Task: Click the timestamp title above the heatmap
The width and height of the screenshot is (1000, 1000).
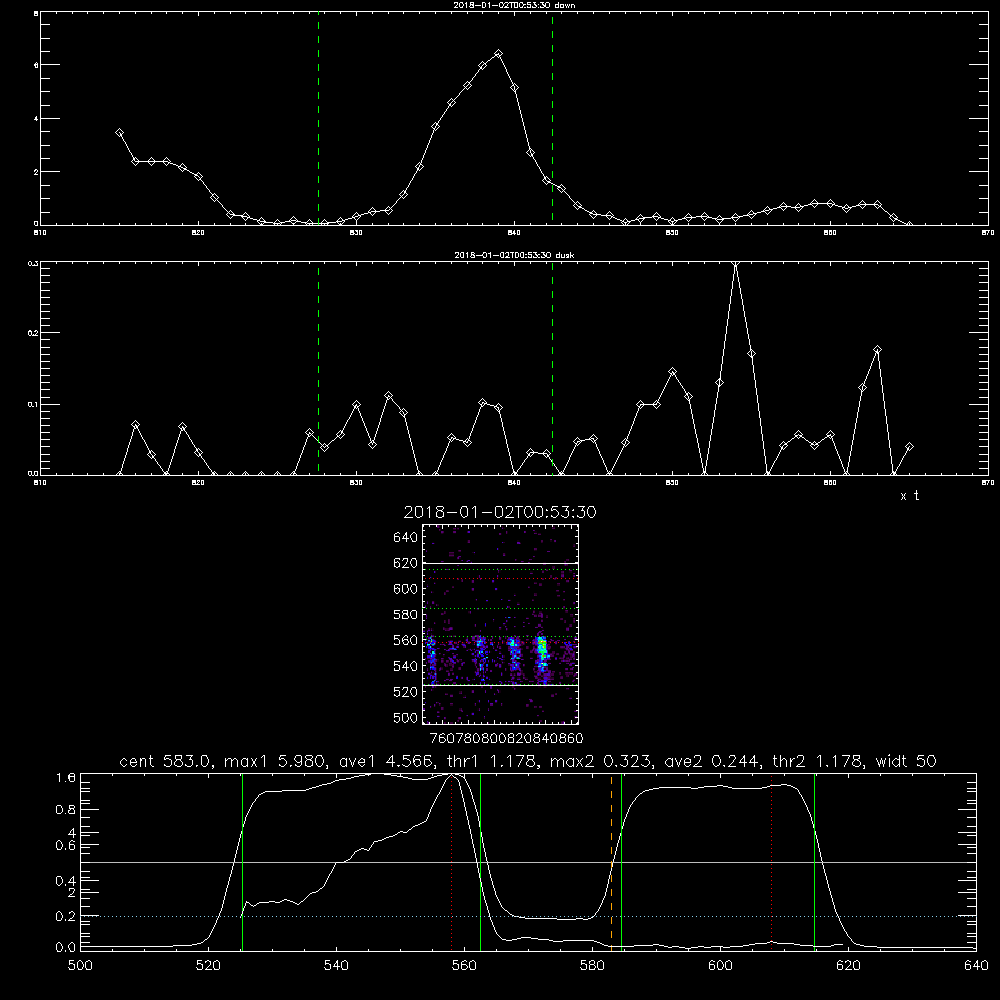Action: [x=500, y=513]
